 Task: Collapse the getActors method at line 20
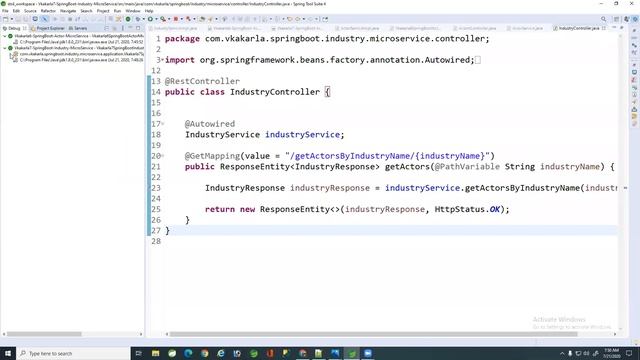162,156
